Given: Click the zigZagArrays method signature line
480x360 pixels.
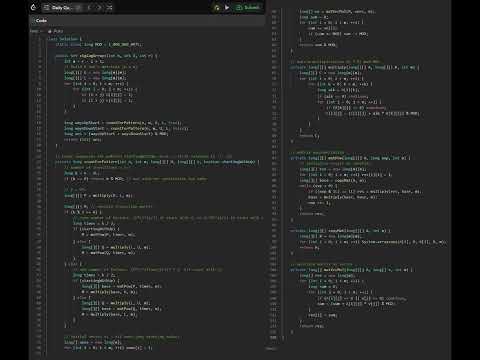Looking at the screenshot, I should click(x=107, y=56).
